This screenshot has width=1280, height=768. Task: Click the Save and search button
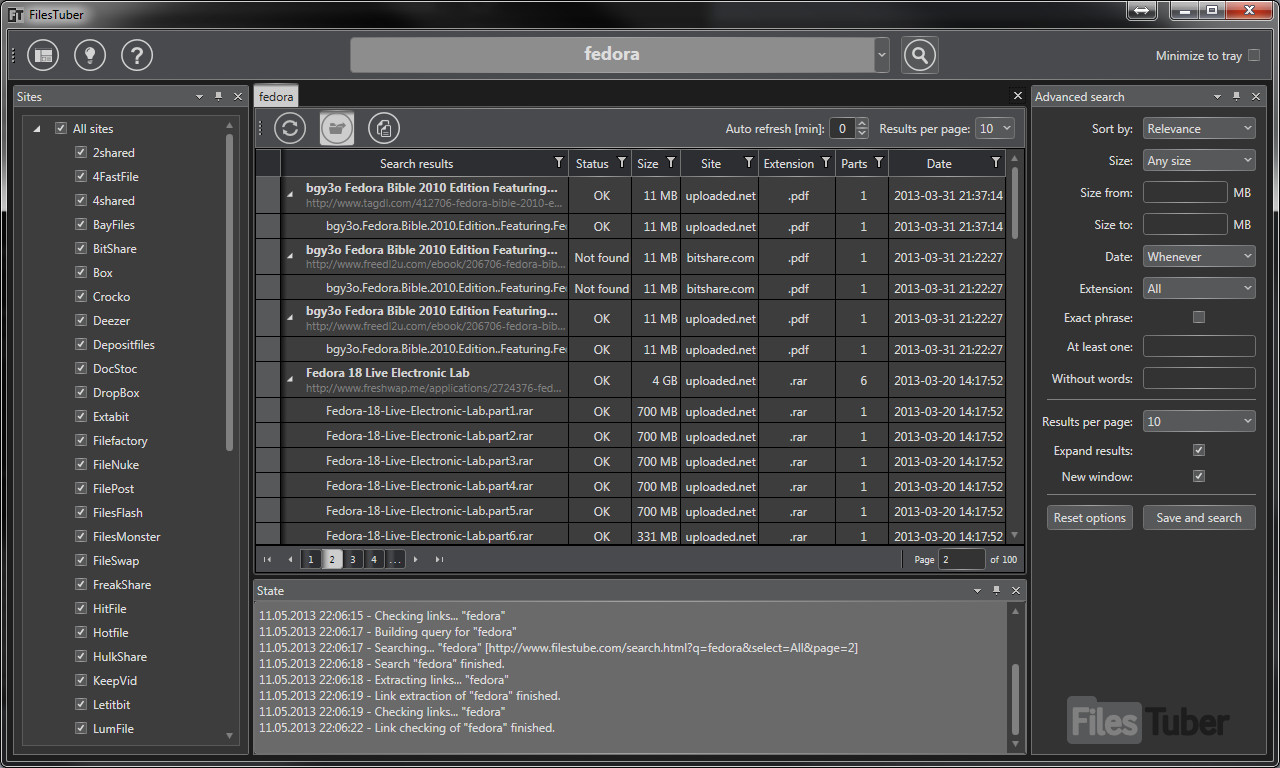[x=1199, y=518]
